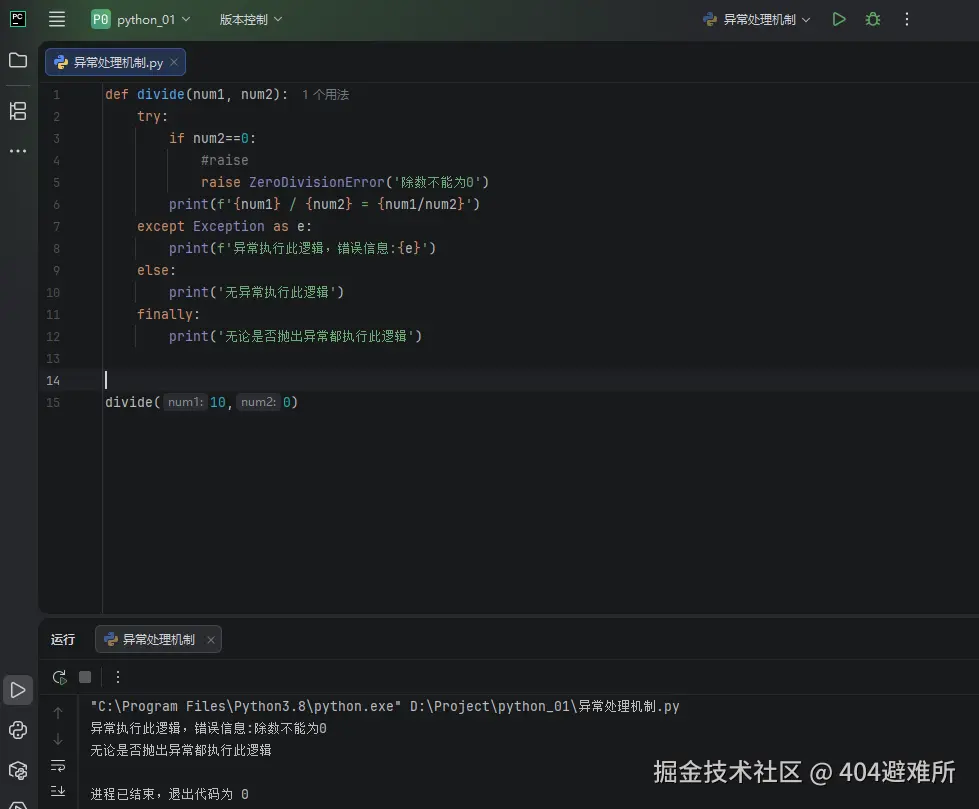Click '进程已结束，退出代码为 0' message

tap(169, 794)
